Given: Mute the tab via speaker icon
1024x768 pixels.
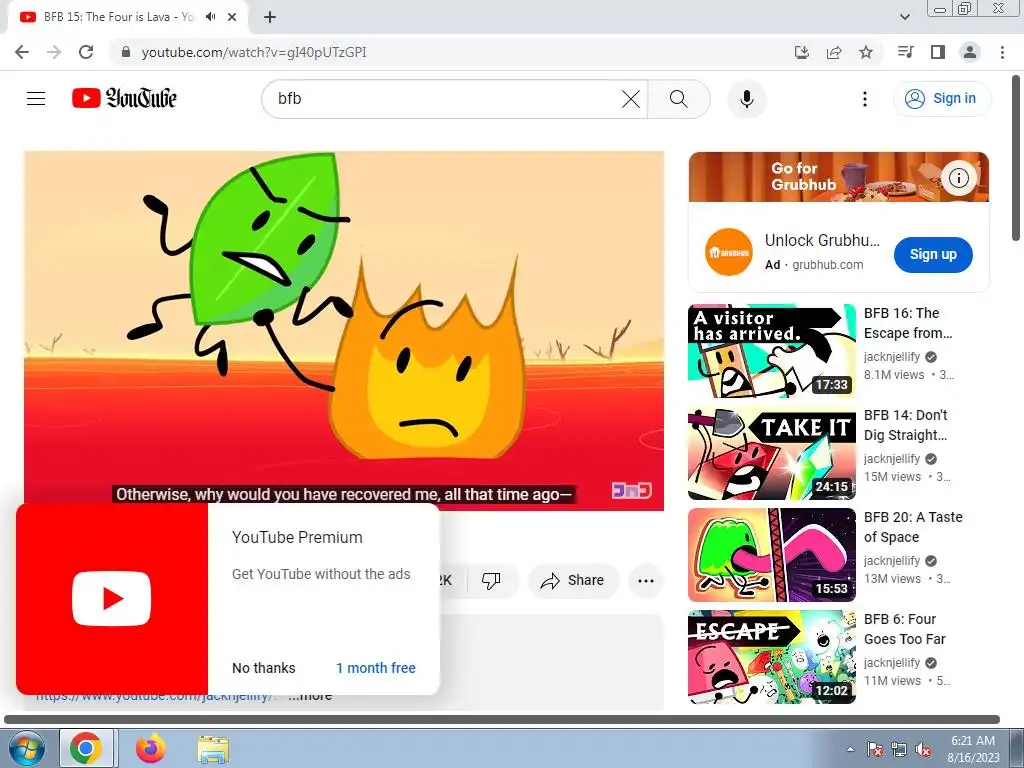Looking at the screenshot, I should pos(210,17).
